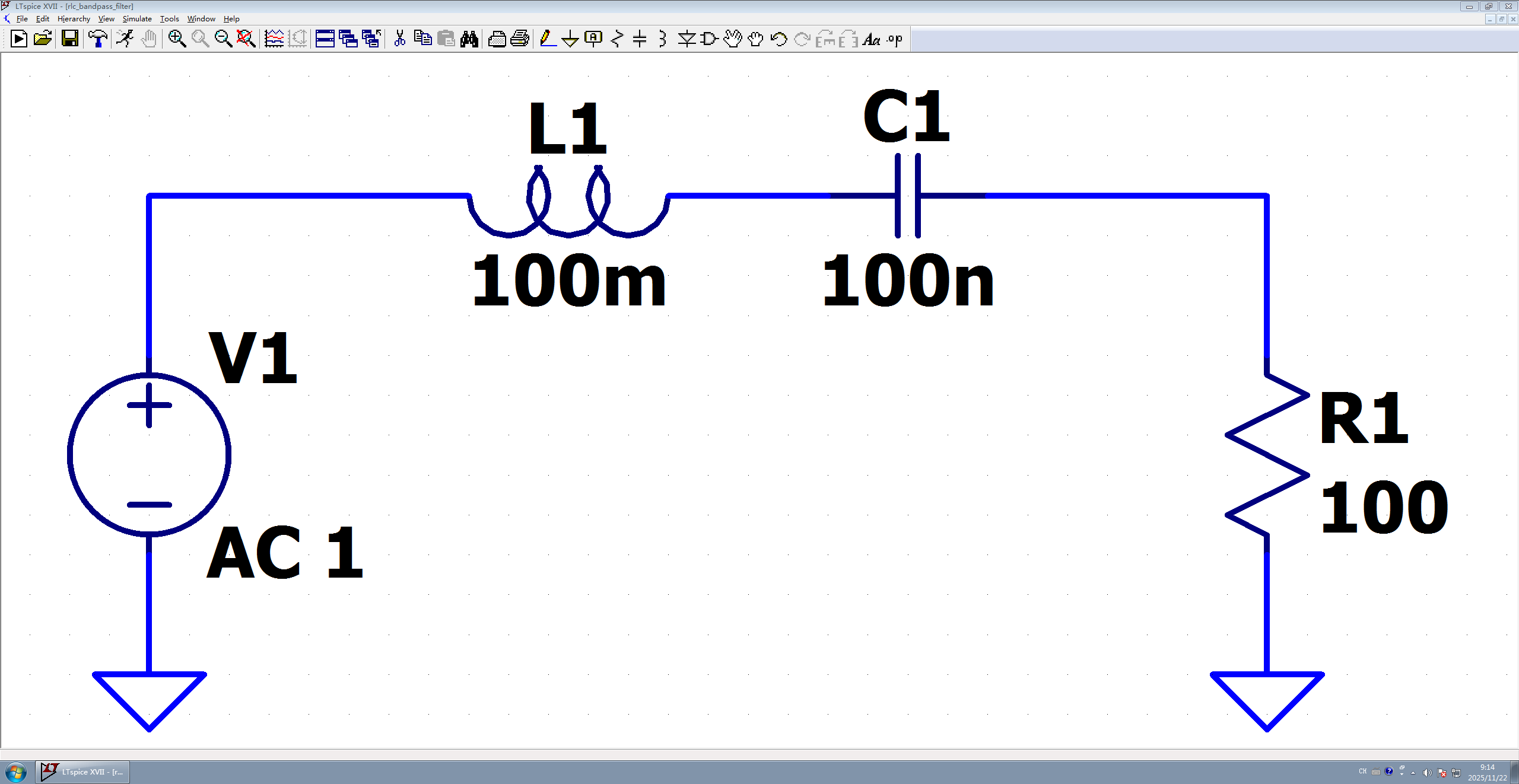
Task: Click the Label Net tool icon
Action: point(593,39)
